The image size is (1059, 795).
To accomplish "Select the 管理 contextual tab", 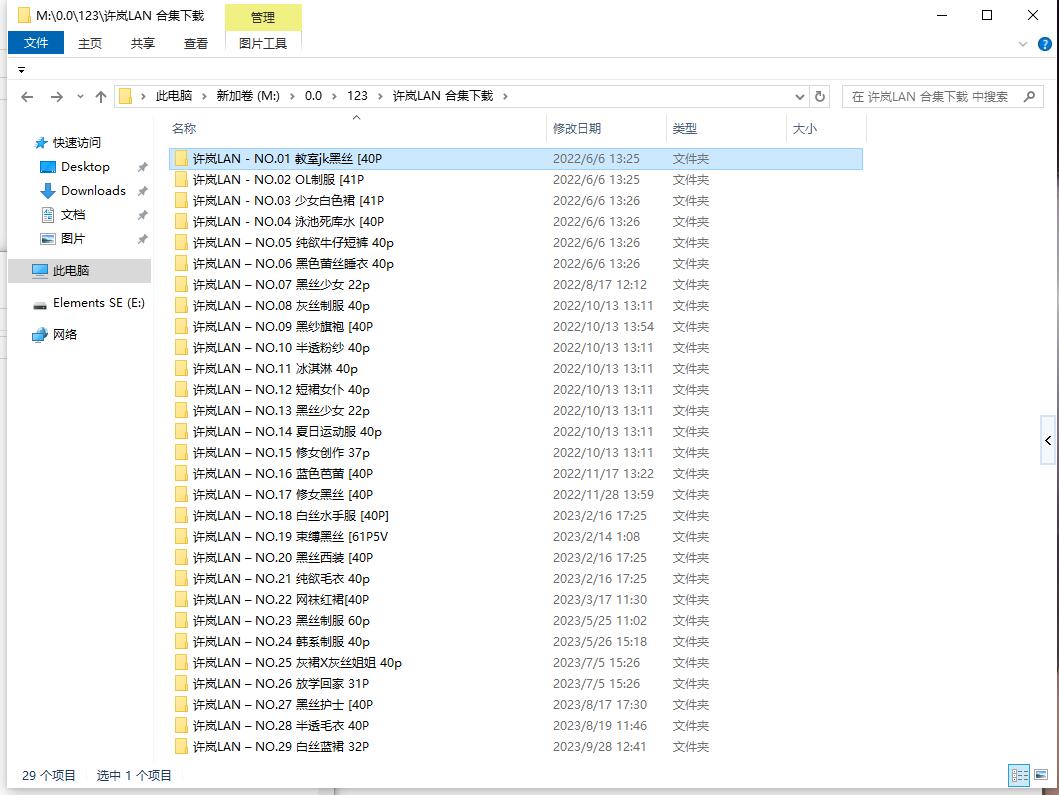I will [x=263, y=18].
